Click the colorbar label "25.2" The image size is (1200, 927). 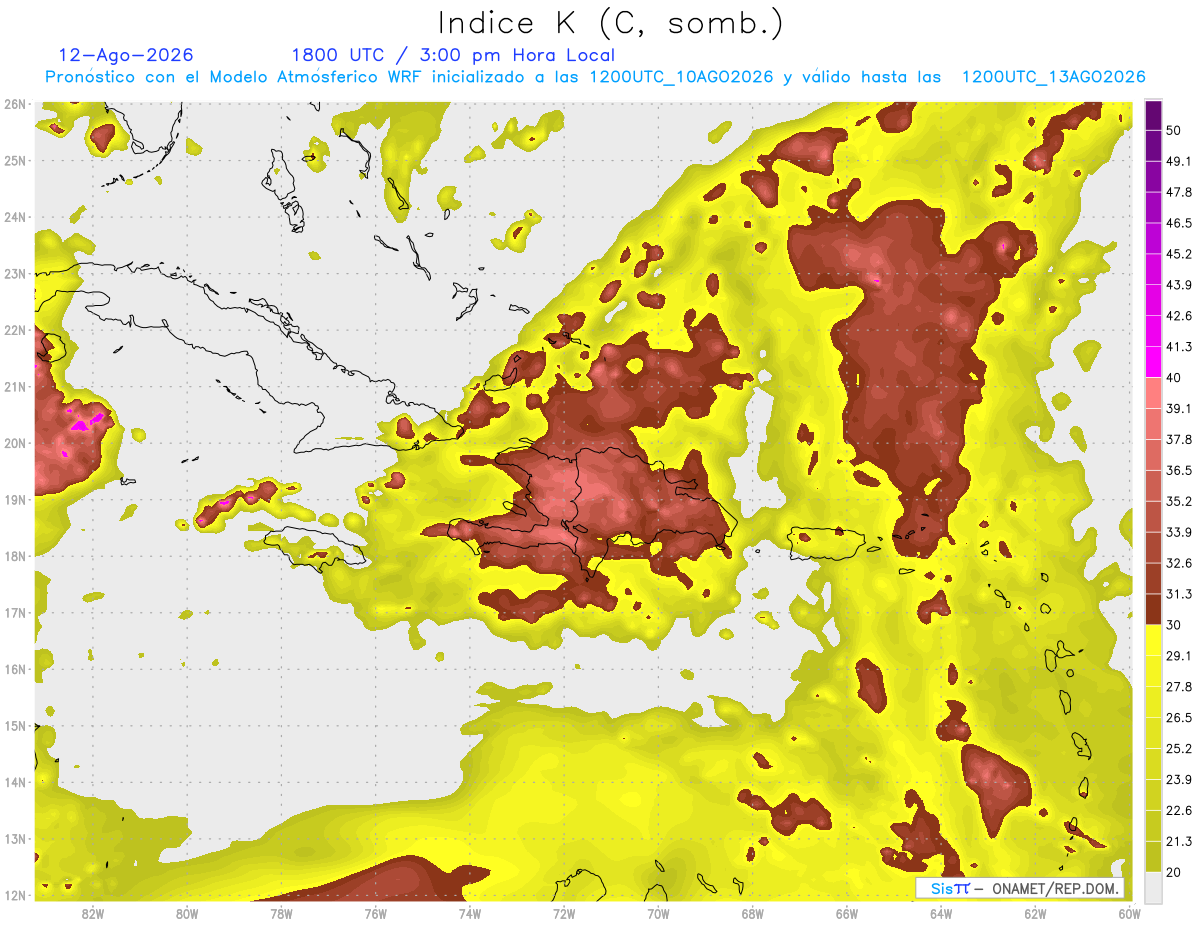pyautogui.click(x=1178, y=748)
